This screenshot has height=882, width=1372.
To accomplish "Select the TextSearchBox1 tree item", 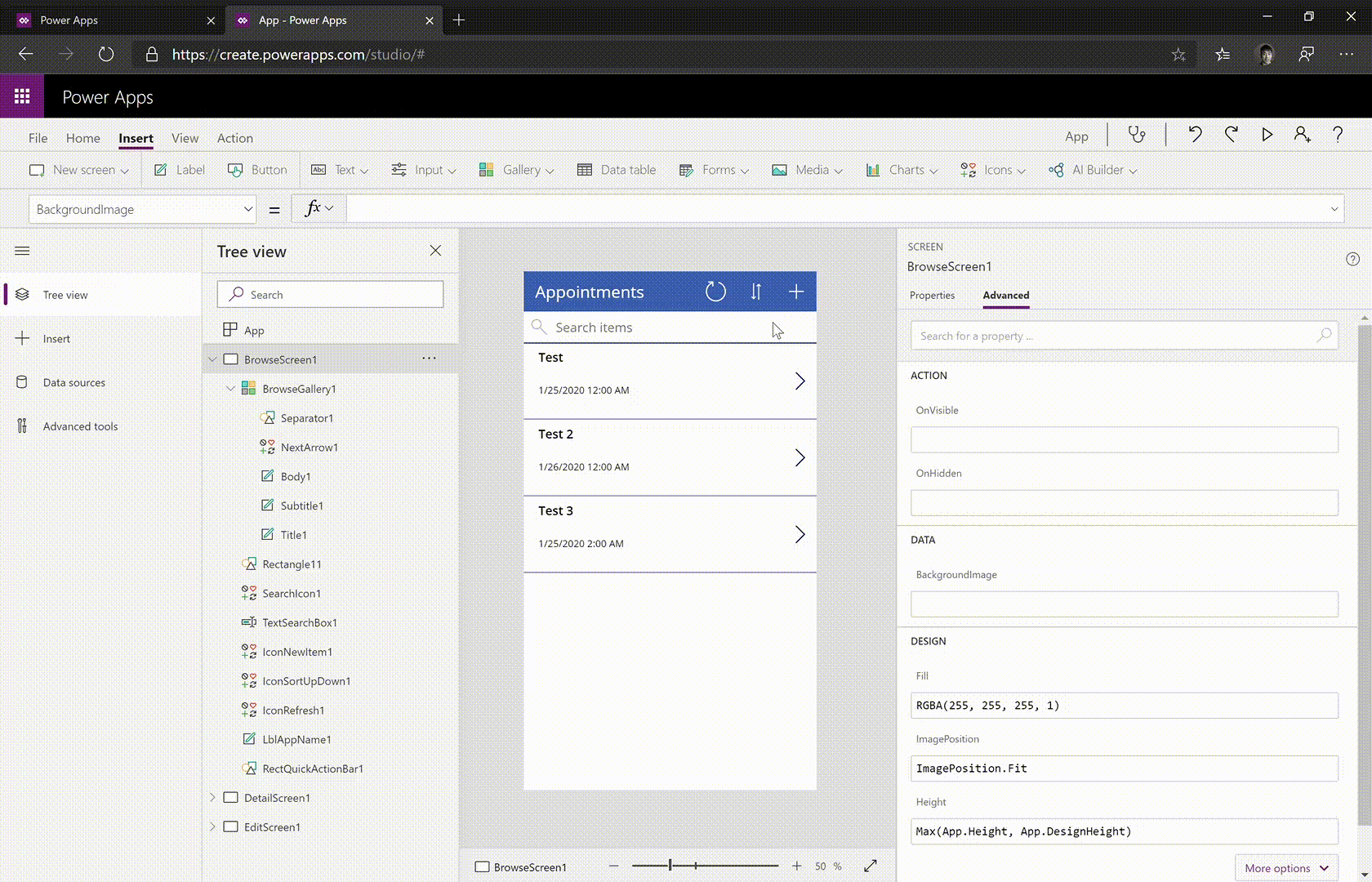I will click(x=300, y=622).
